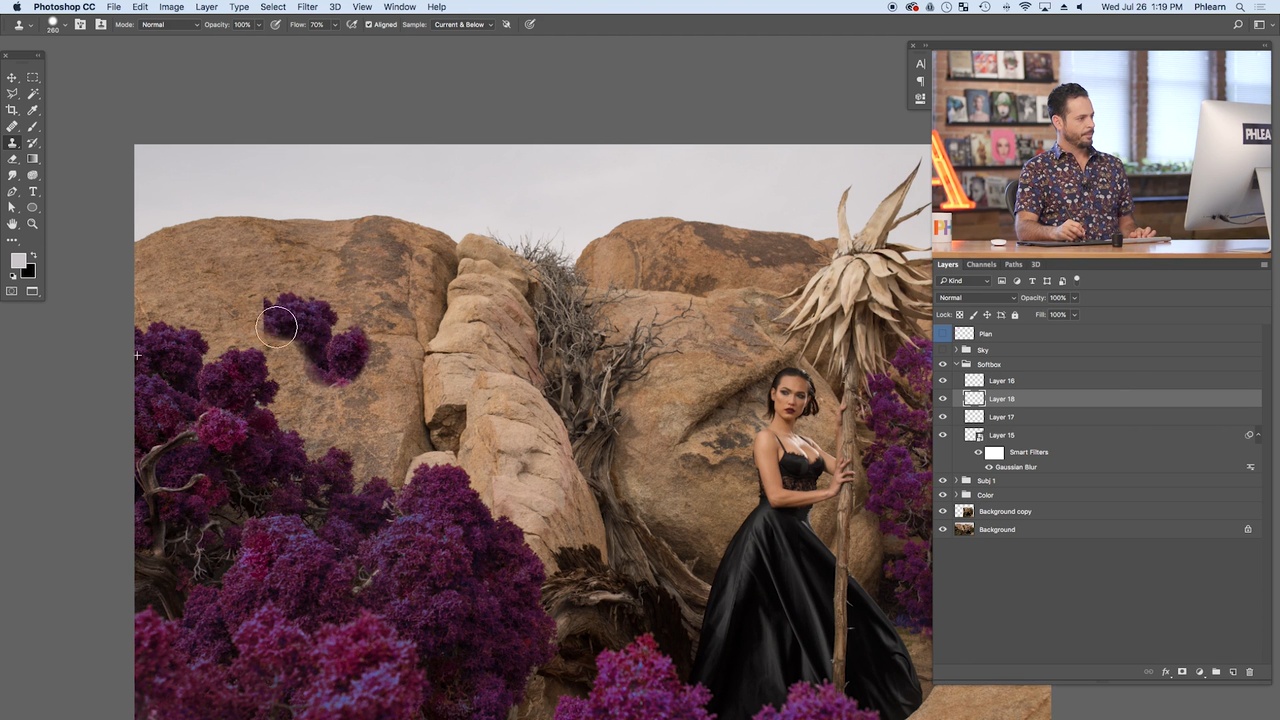Change screen mode in the toolbar
Viewport: 1280px width, 720px height.
[32, 291]
